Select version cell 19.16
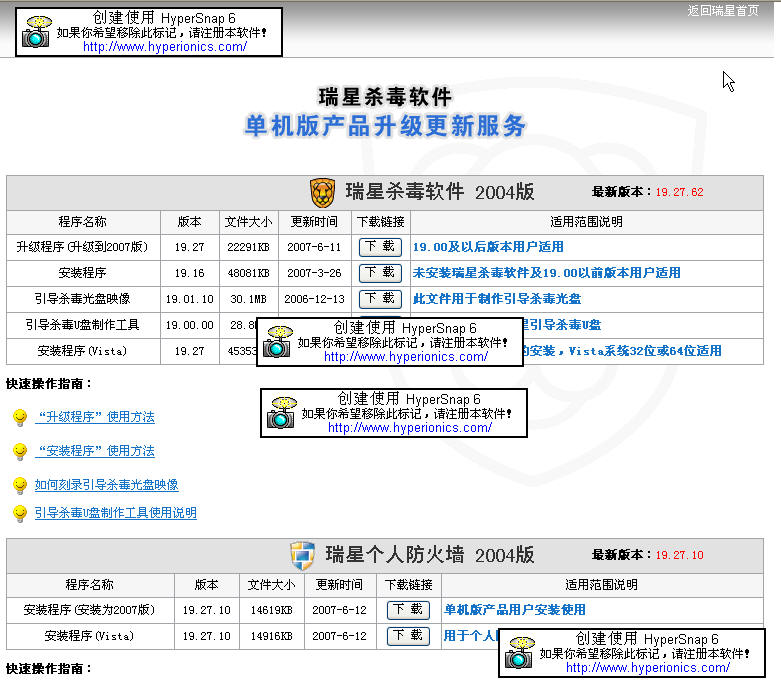Screen dimensions: 781x685 190,273
